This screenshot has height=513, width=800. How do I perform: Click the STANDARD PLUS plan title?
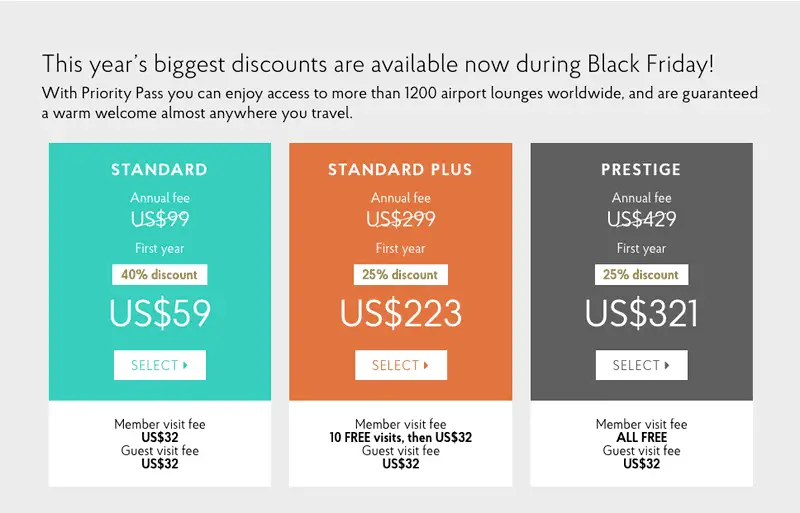pos(401,169)
